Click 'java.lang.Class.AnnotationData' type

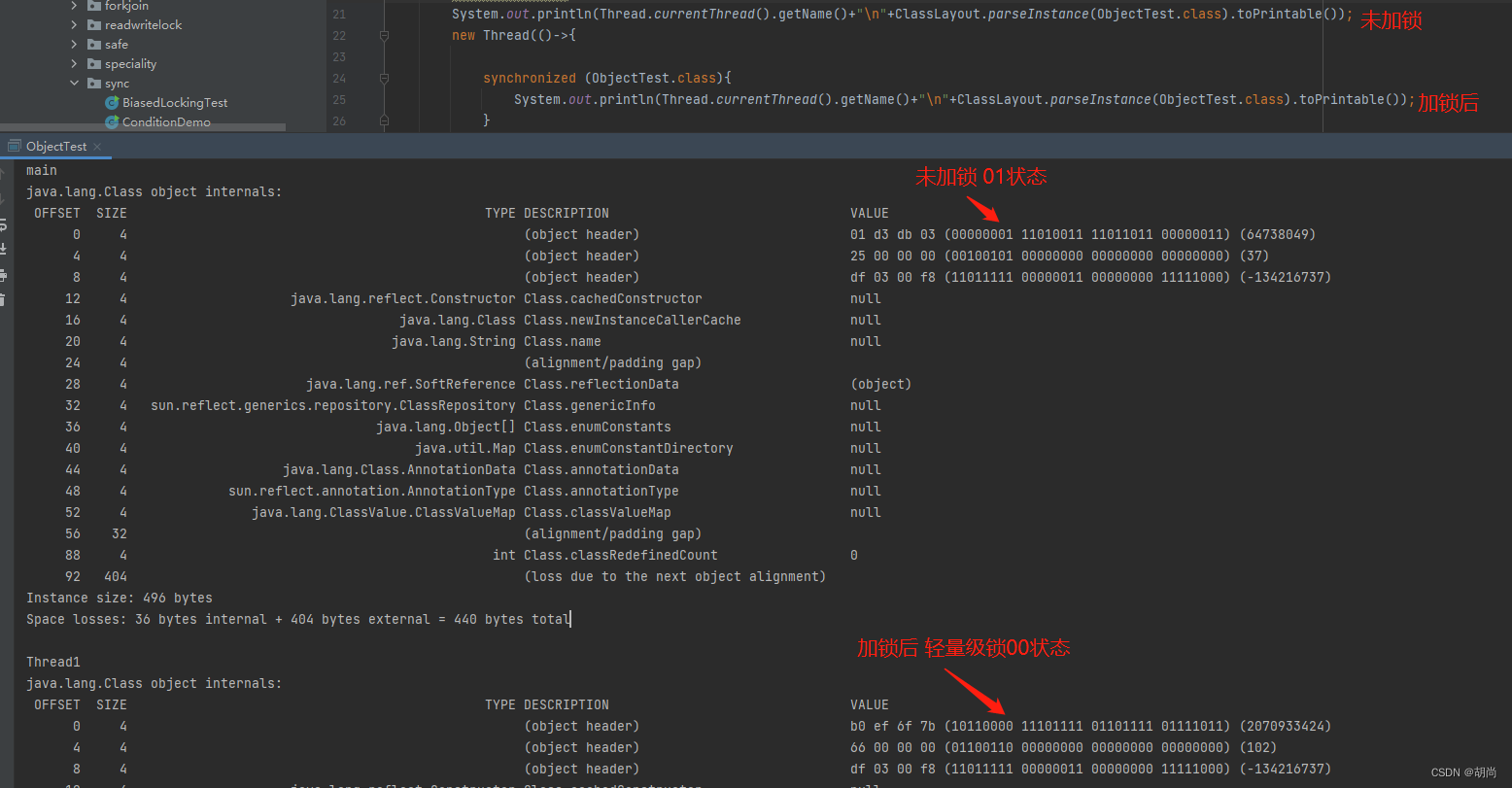(399, 469)
